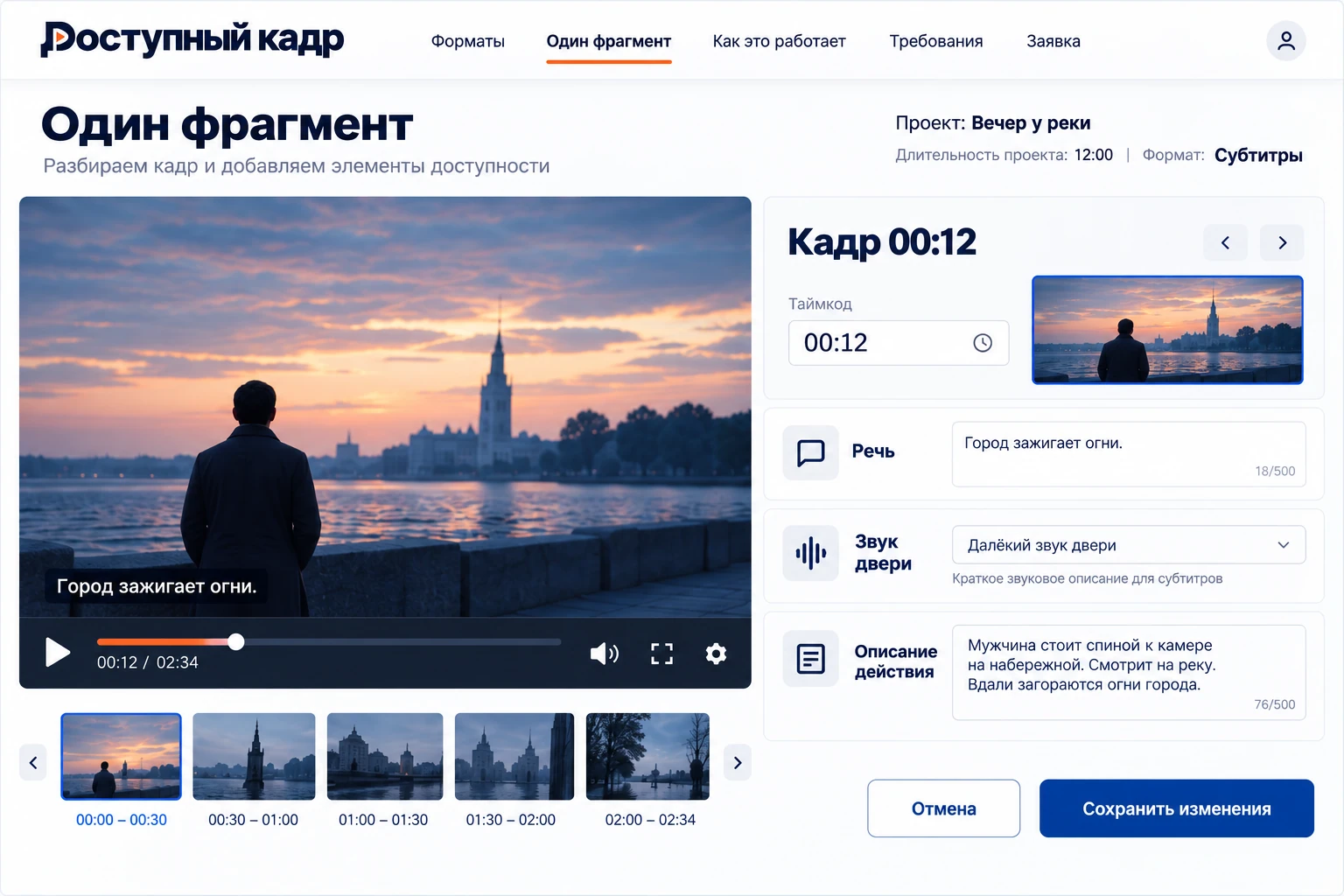The width and height of the screenshot is (1344, 896).
Task: Click the Кадр 00:12 heading
Action: click(882, 242)
